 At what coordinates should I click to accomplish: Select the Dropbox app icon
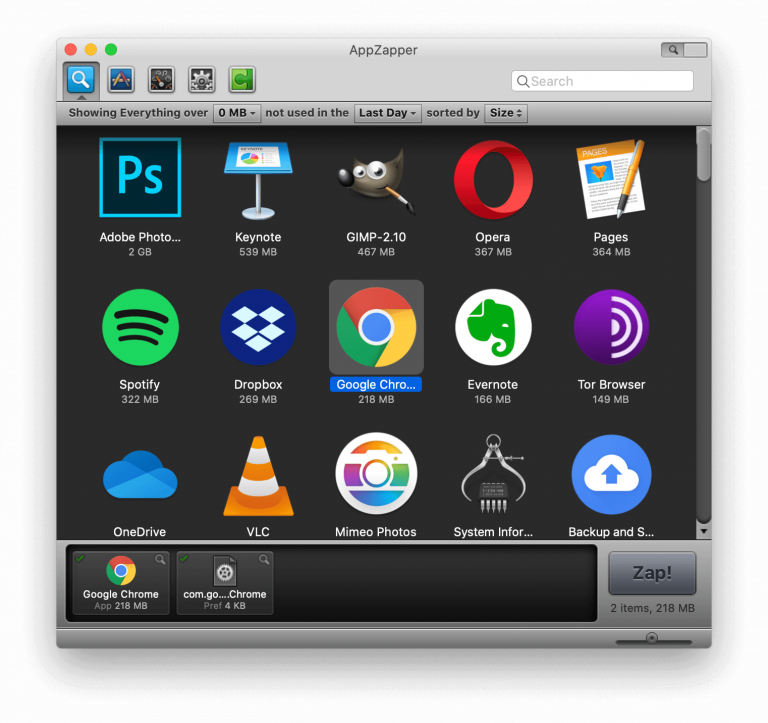[258, 327]
